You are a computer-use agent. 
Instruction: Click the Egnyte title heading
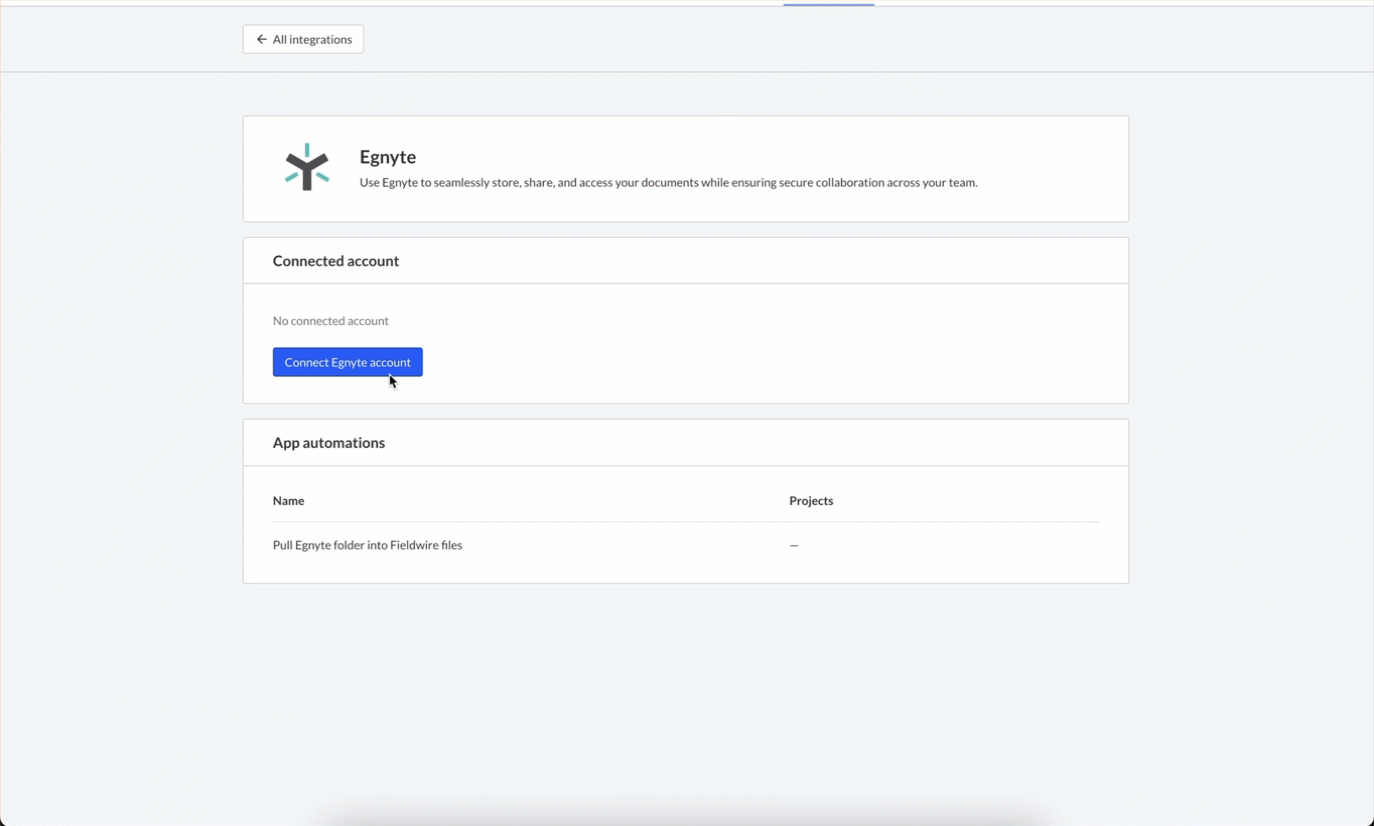(387, 157)
